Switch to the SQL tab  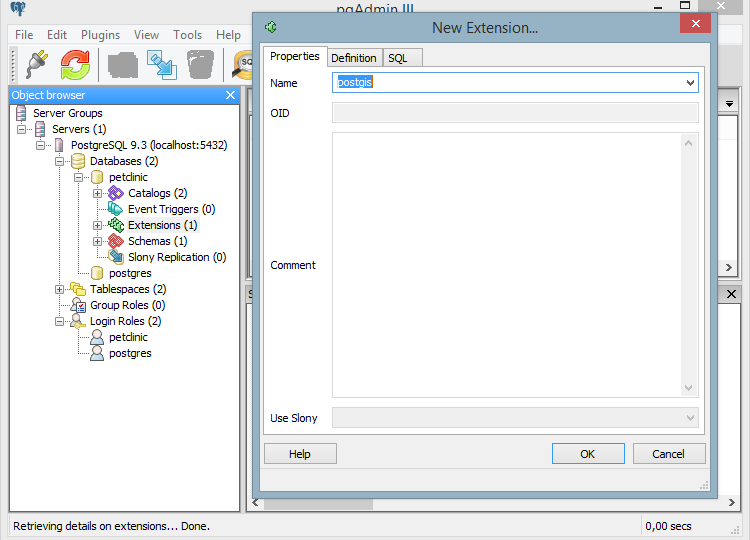point(397,58)
